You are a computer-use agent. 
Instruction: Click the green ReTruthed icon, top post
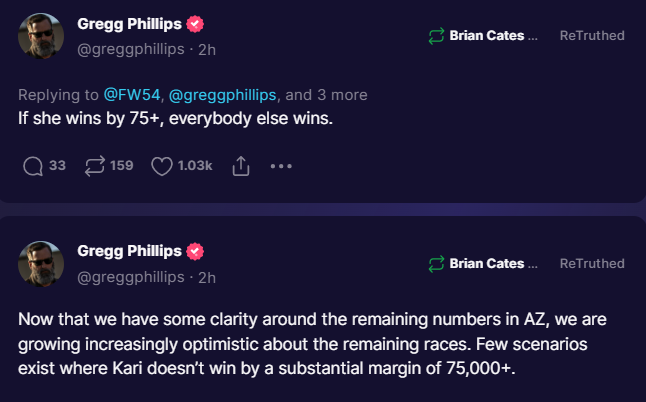tap(435, 36)
